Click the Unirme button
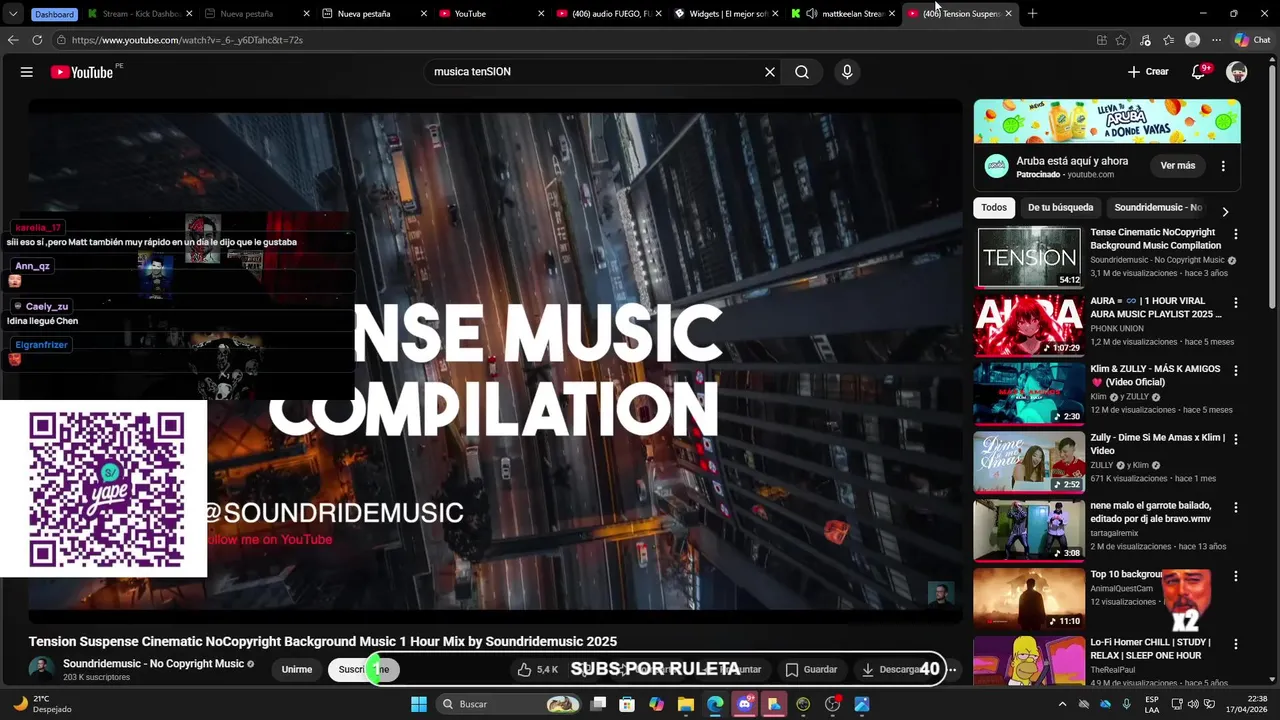1280x720 pixels. [297, 669]
